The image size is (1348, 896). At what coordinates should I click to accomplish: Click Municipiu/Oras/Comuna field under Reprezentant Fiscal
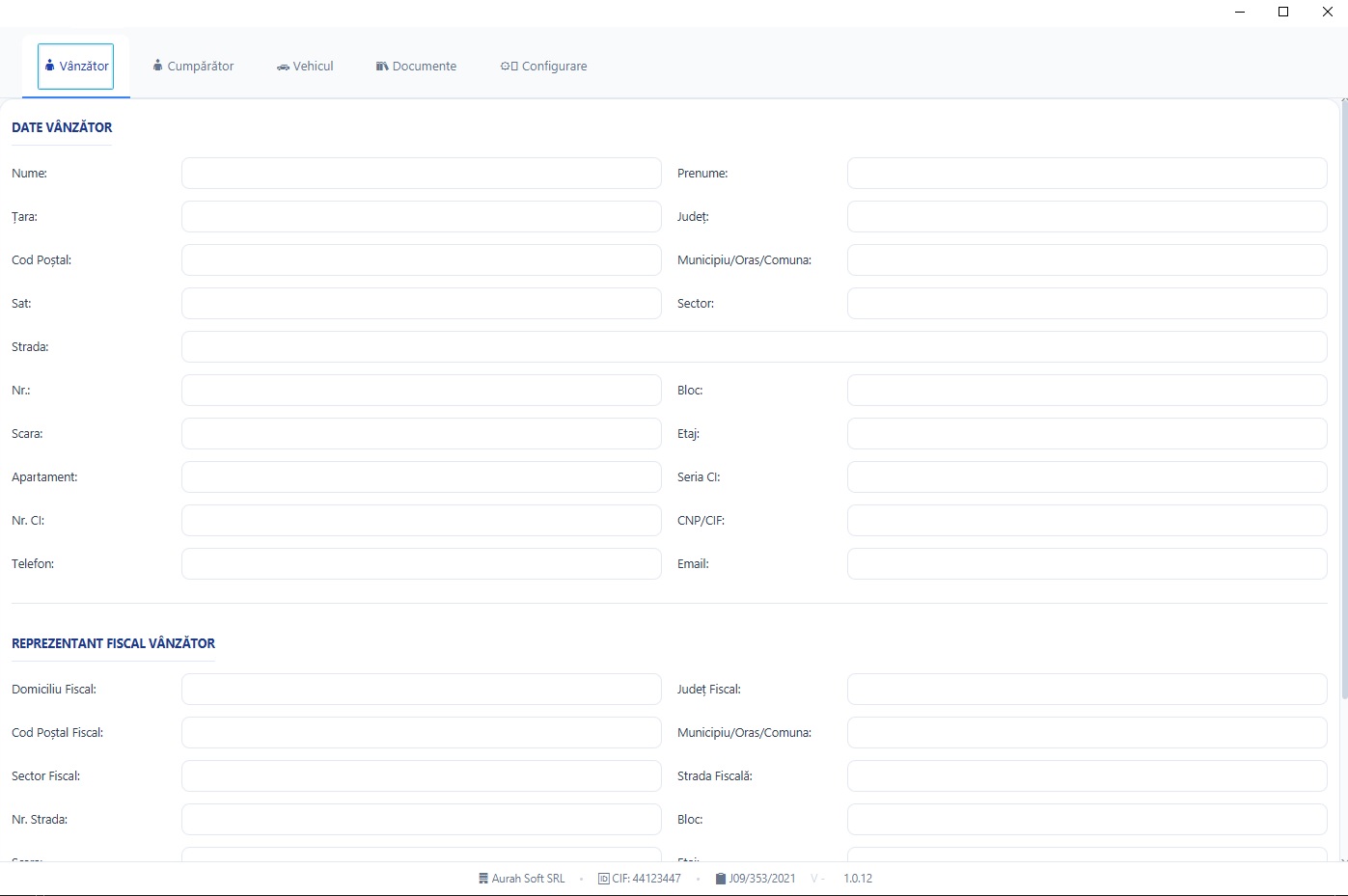tap(1087, 733)
